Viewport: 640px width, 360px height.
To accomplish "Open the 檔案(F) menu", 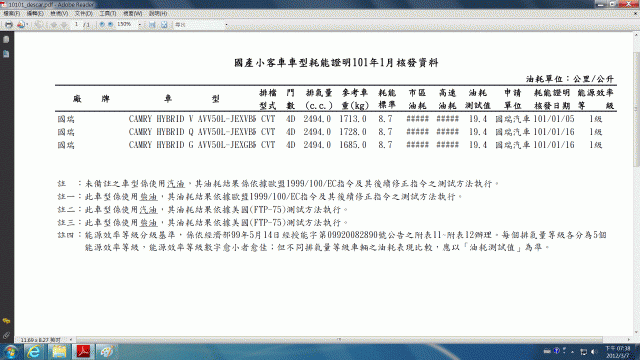I will (11, 13).
